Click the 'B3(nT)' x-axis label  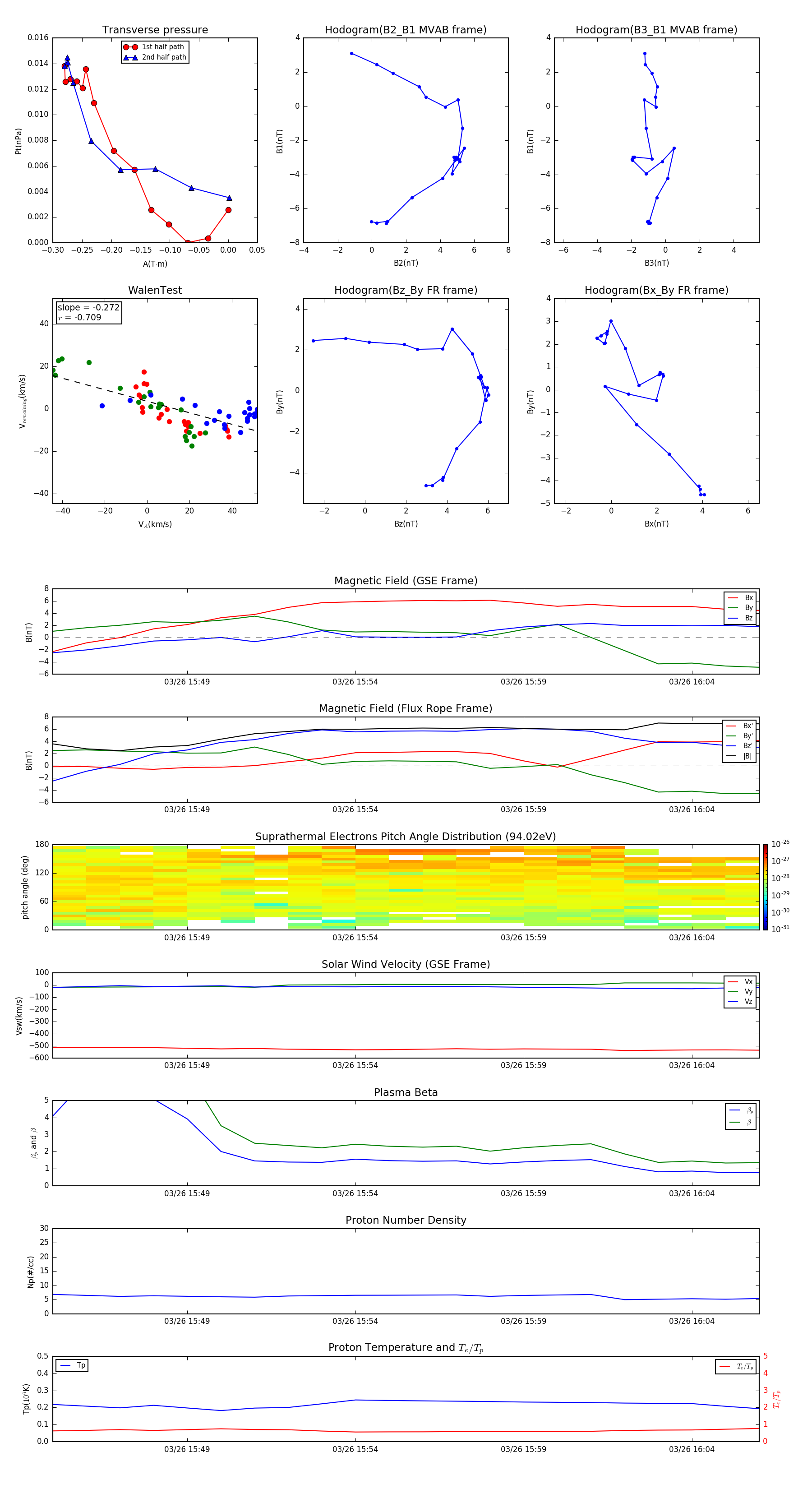(x=656, y=263)
